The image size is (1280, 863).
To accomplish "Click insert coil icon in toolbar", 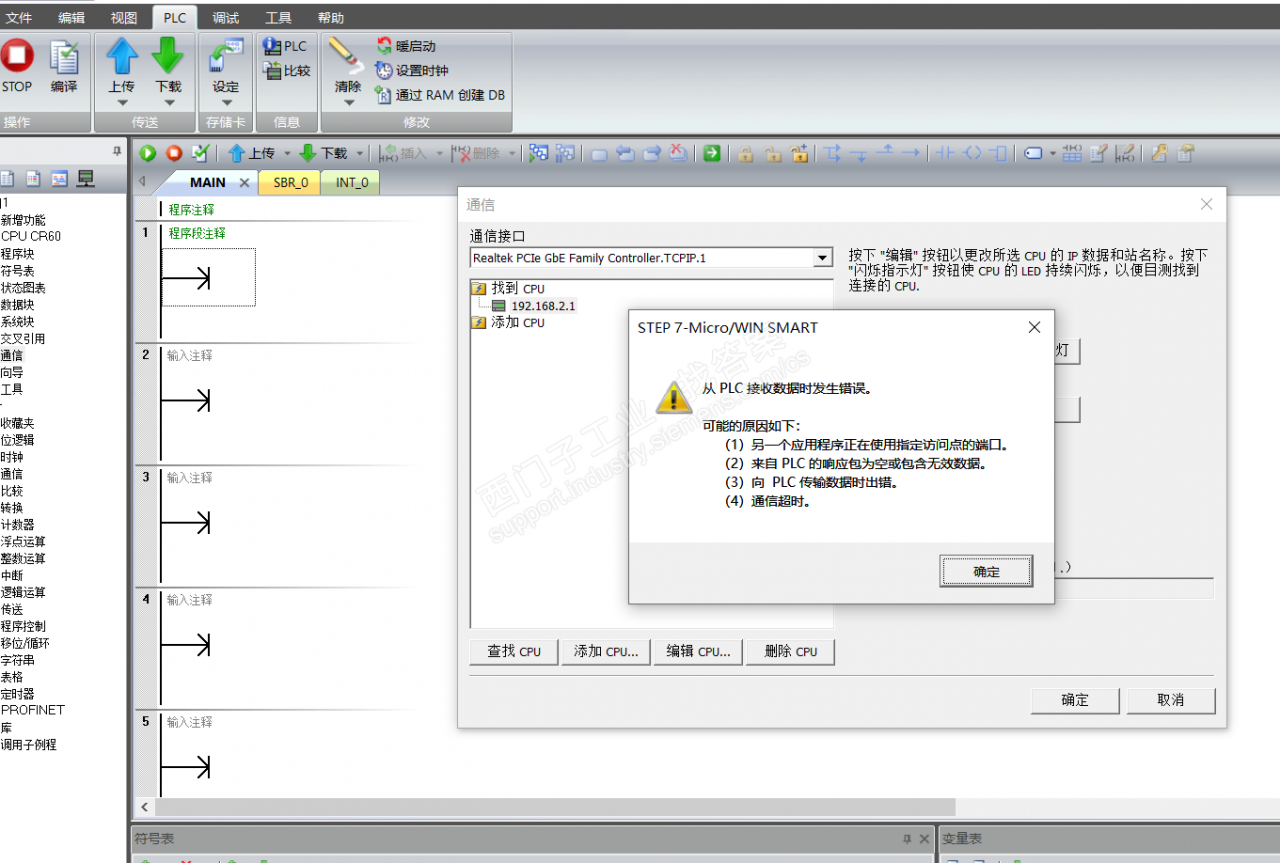I will 972,153.
